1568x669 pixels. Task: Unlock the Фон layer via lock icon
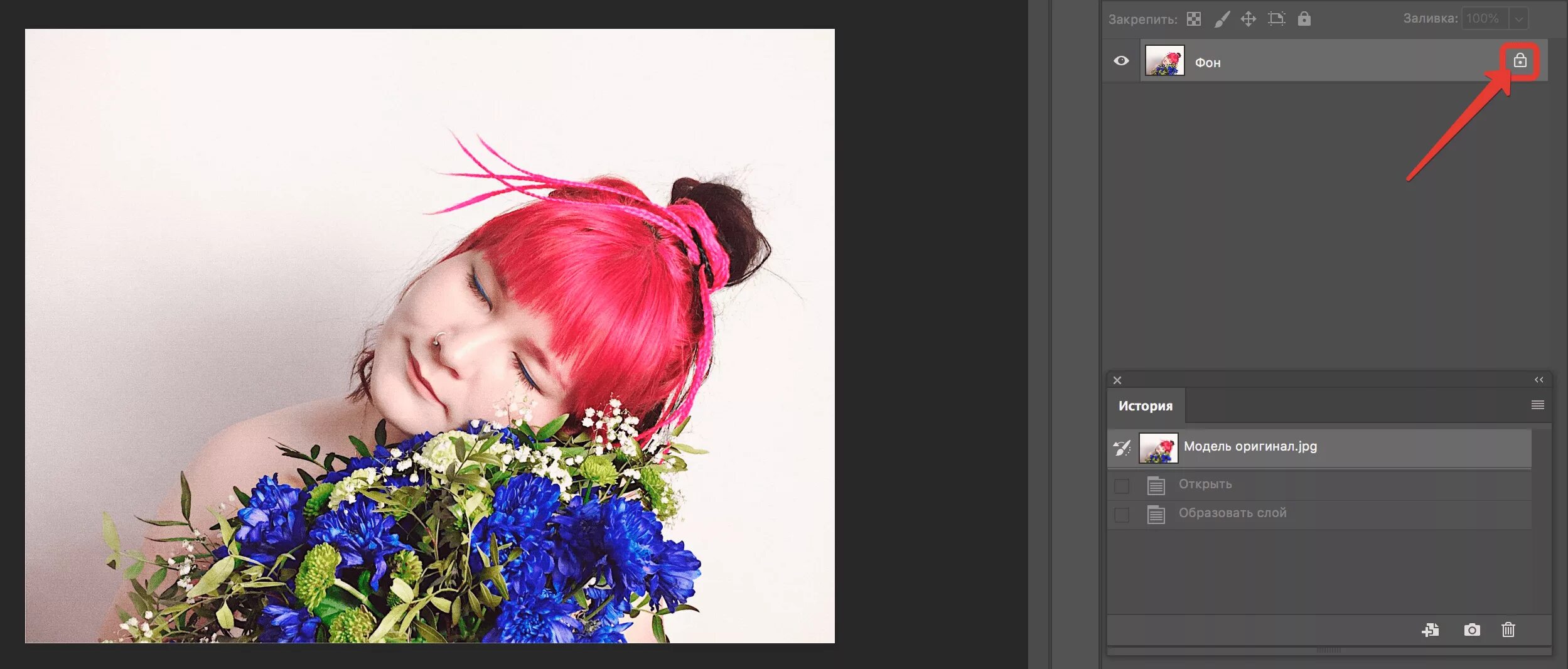[x=1520, y=60]
